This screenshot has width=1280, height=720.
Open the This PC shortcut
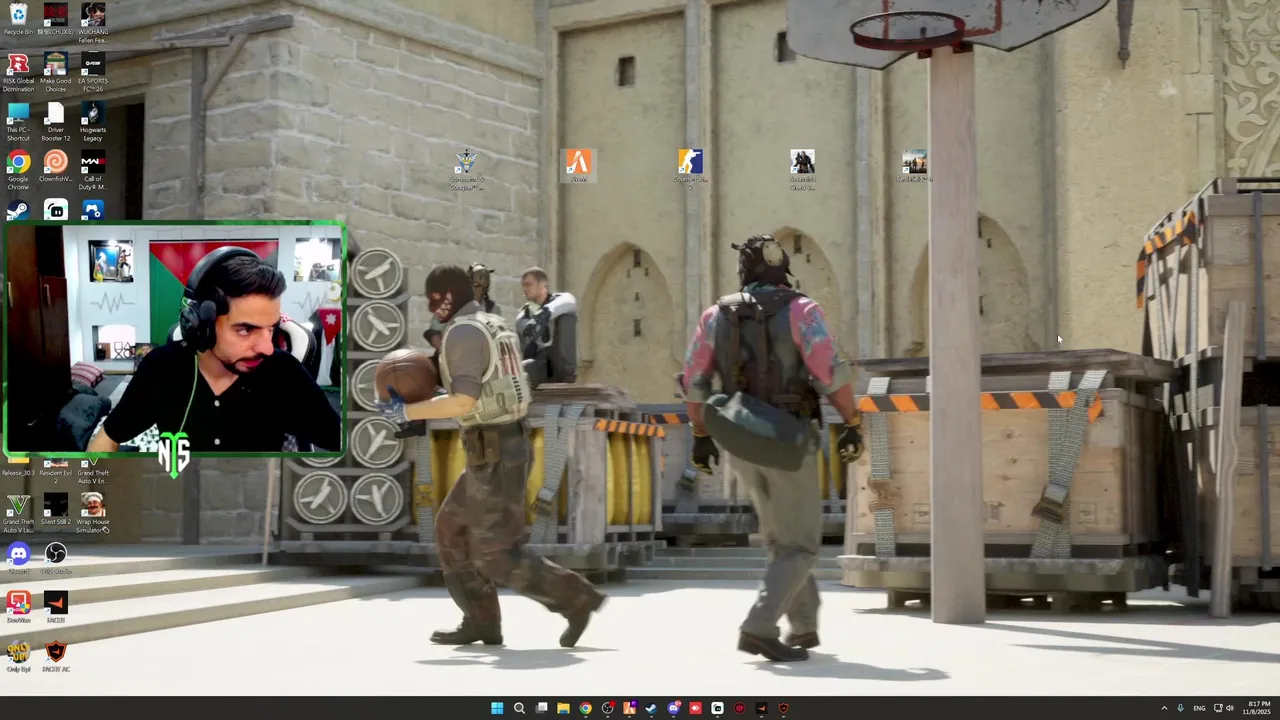click(18, 121)
